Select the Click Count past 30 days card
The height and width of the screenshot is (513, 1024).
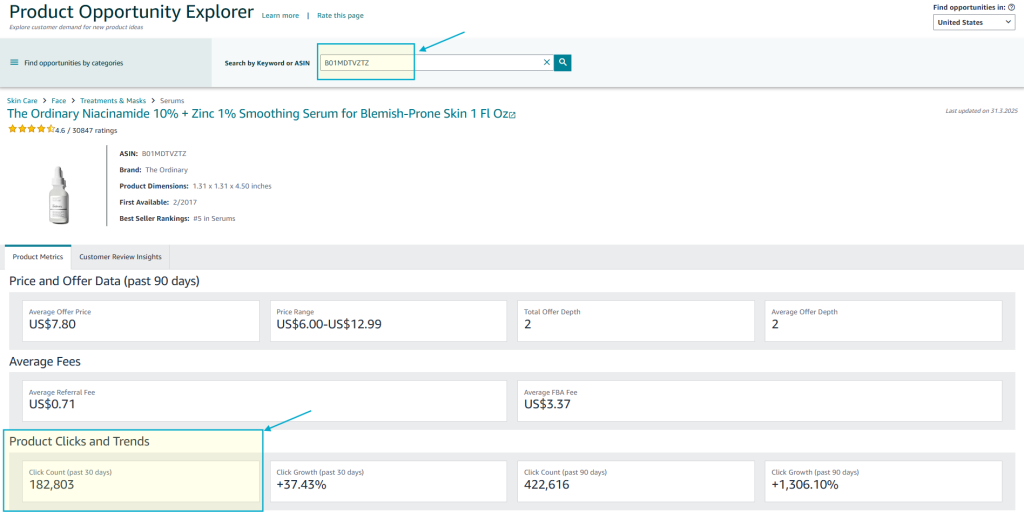click(x=140, y=480)
